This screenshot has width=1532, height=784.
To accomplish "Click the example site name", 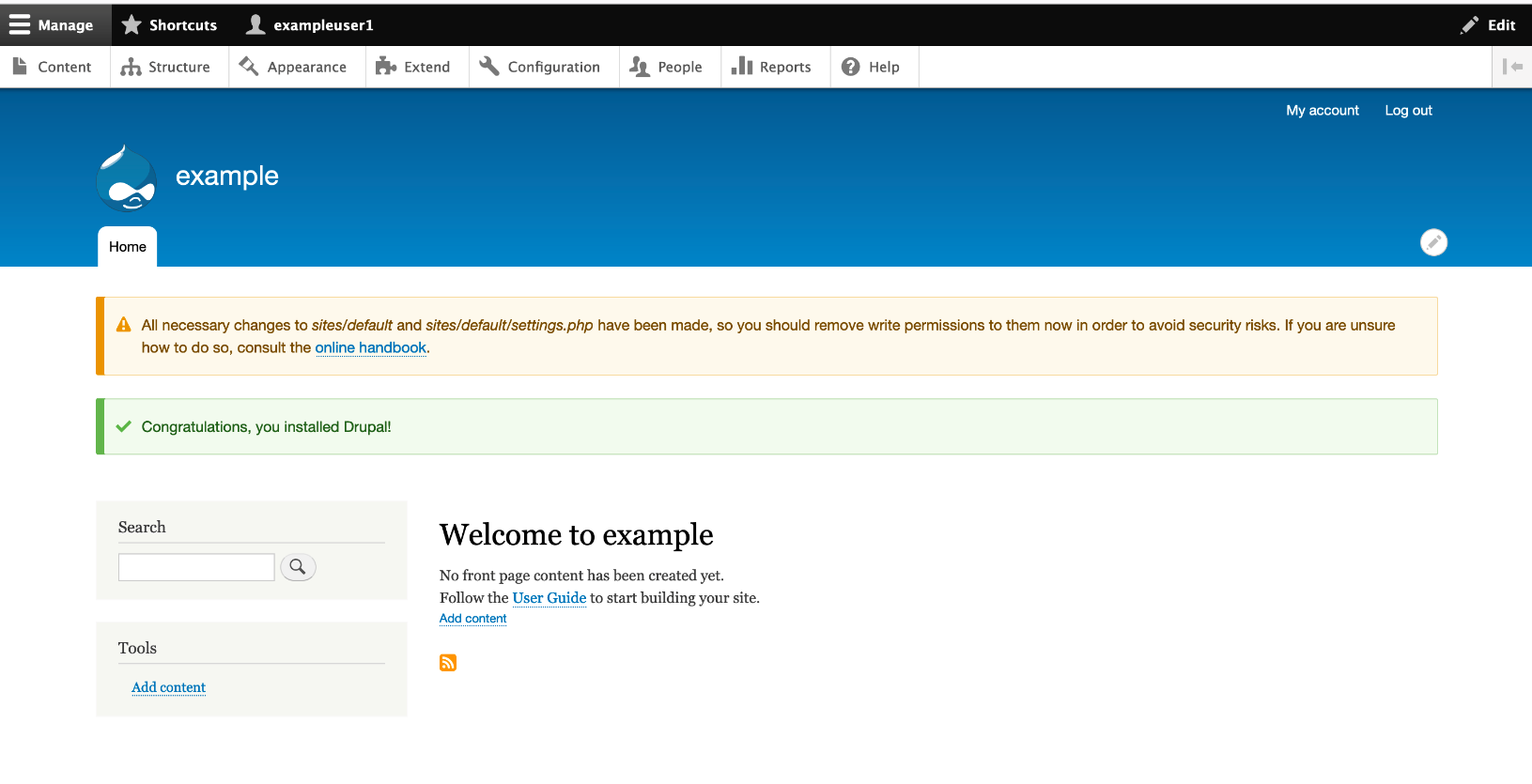I will 227,176.
